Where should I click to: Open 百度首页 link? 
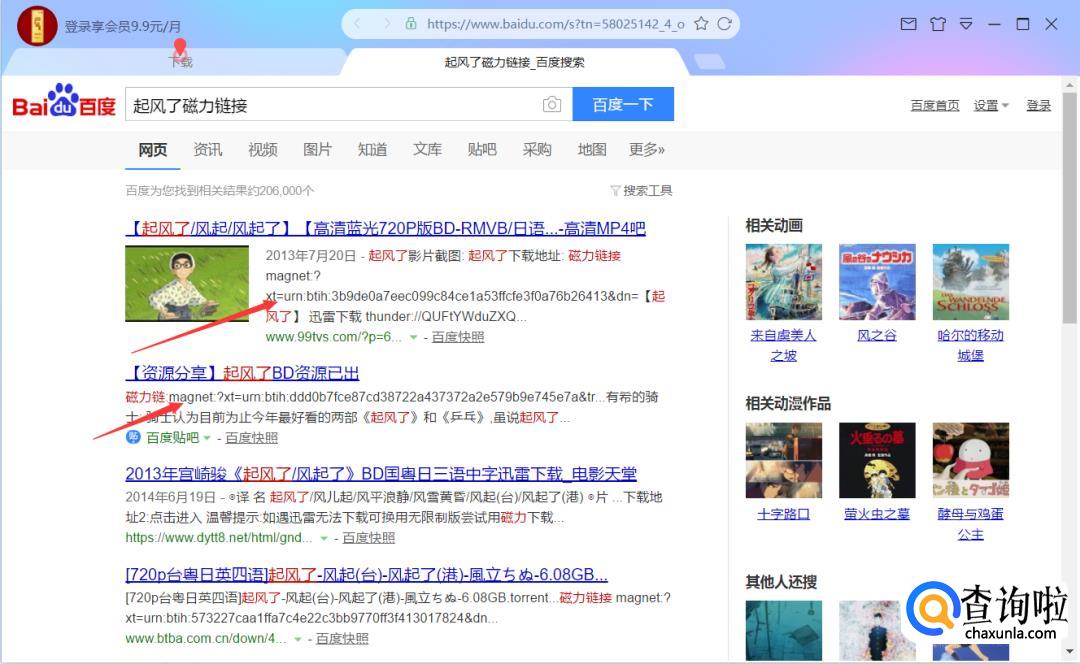coord(935,105)
